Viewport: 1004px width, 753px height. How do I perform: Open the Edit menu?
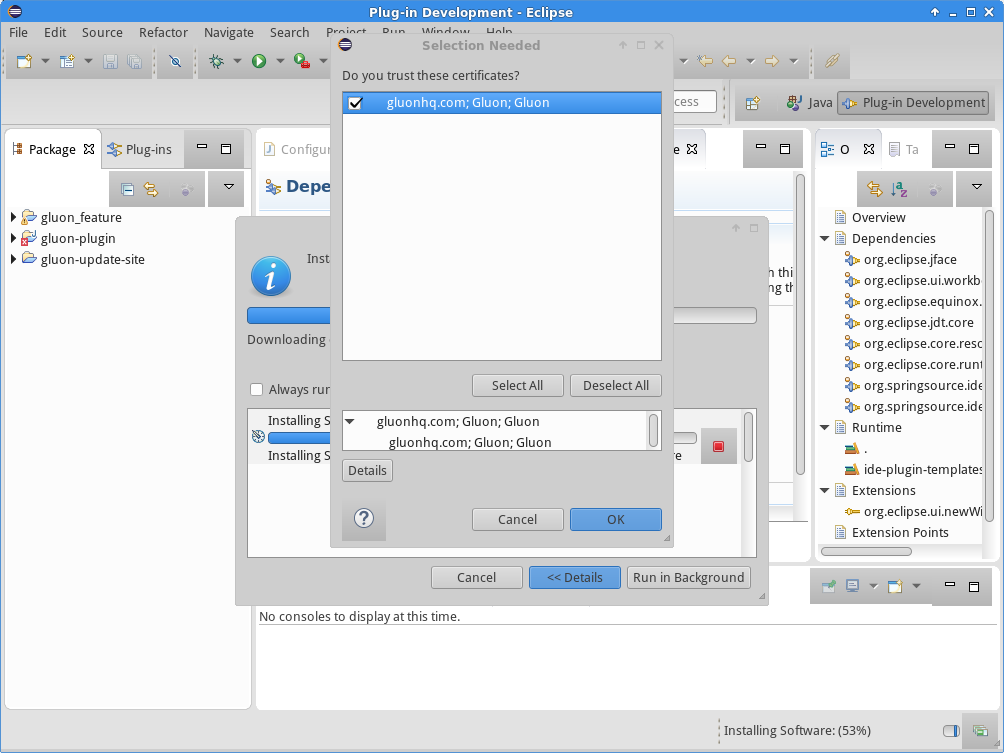[x=55, y=33]
